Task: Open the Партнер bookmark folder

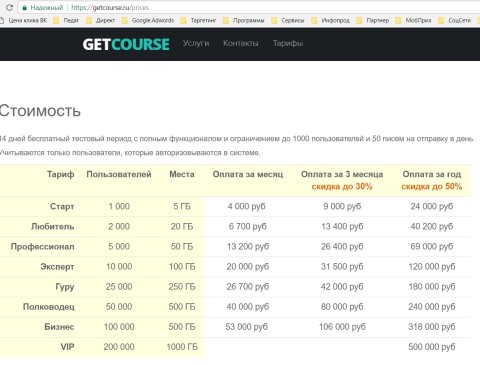Action: pos(373,20)
